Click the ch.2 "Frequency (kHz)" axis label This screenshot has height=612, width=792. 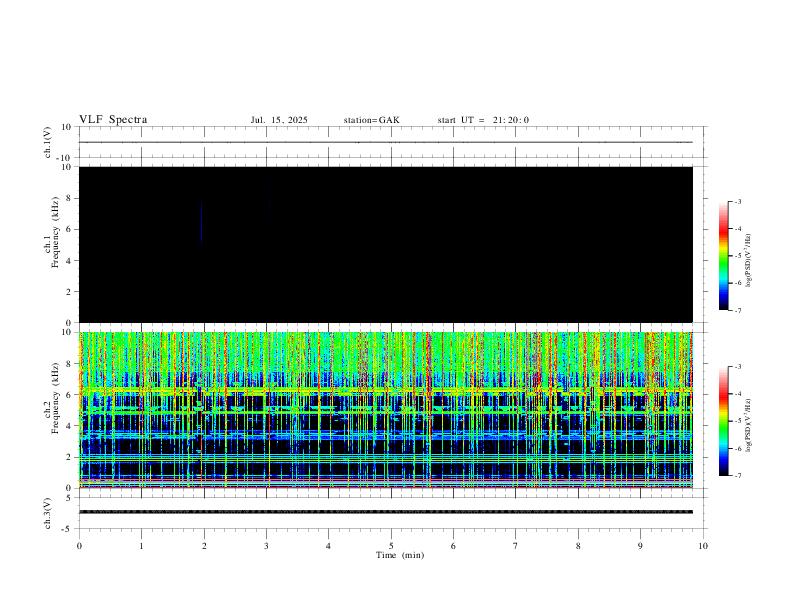[55, 398]
